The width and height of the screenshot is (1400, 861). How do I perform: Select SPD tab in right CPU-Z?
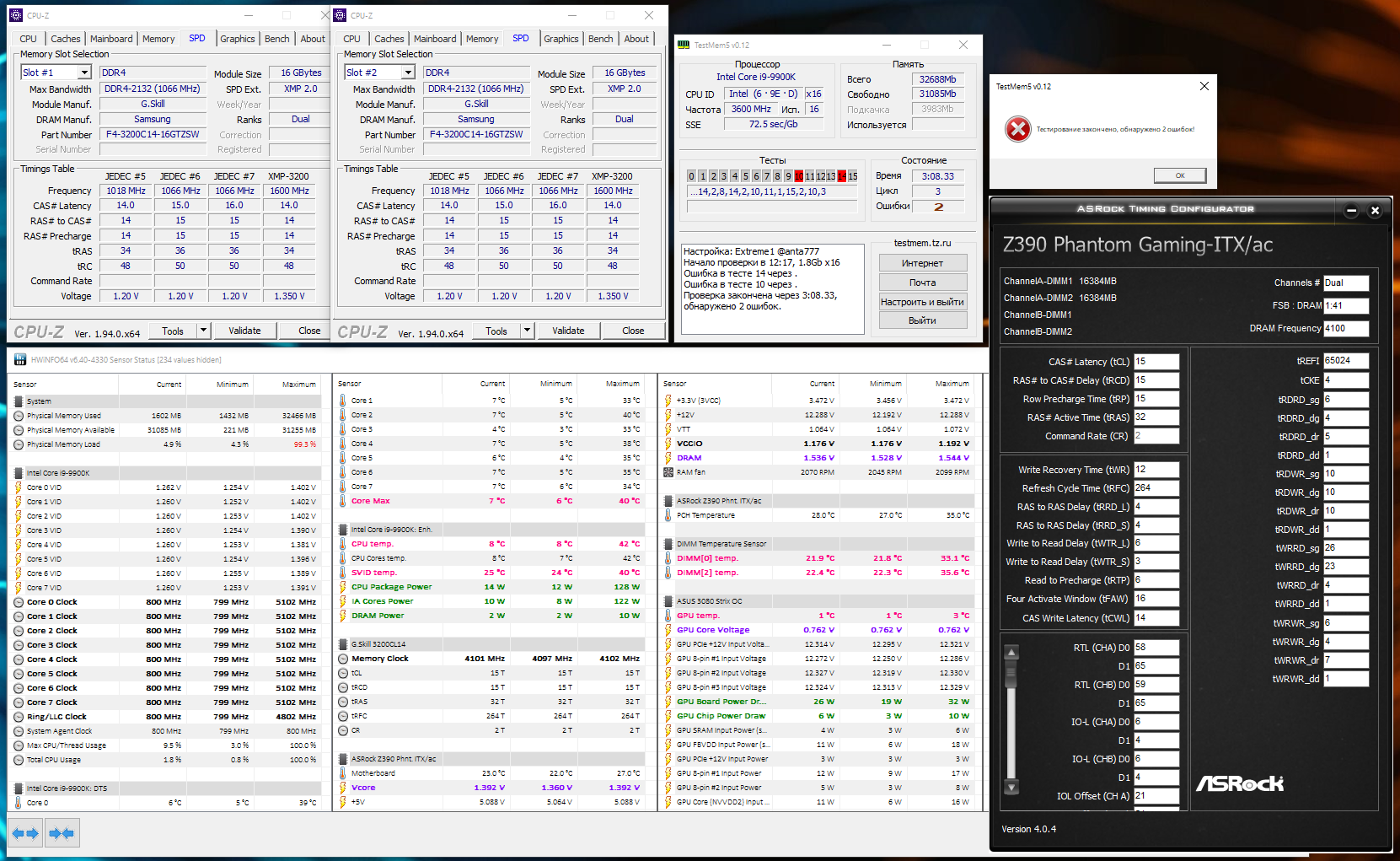pyautogui.click(x=521, y=38)
